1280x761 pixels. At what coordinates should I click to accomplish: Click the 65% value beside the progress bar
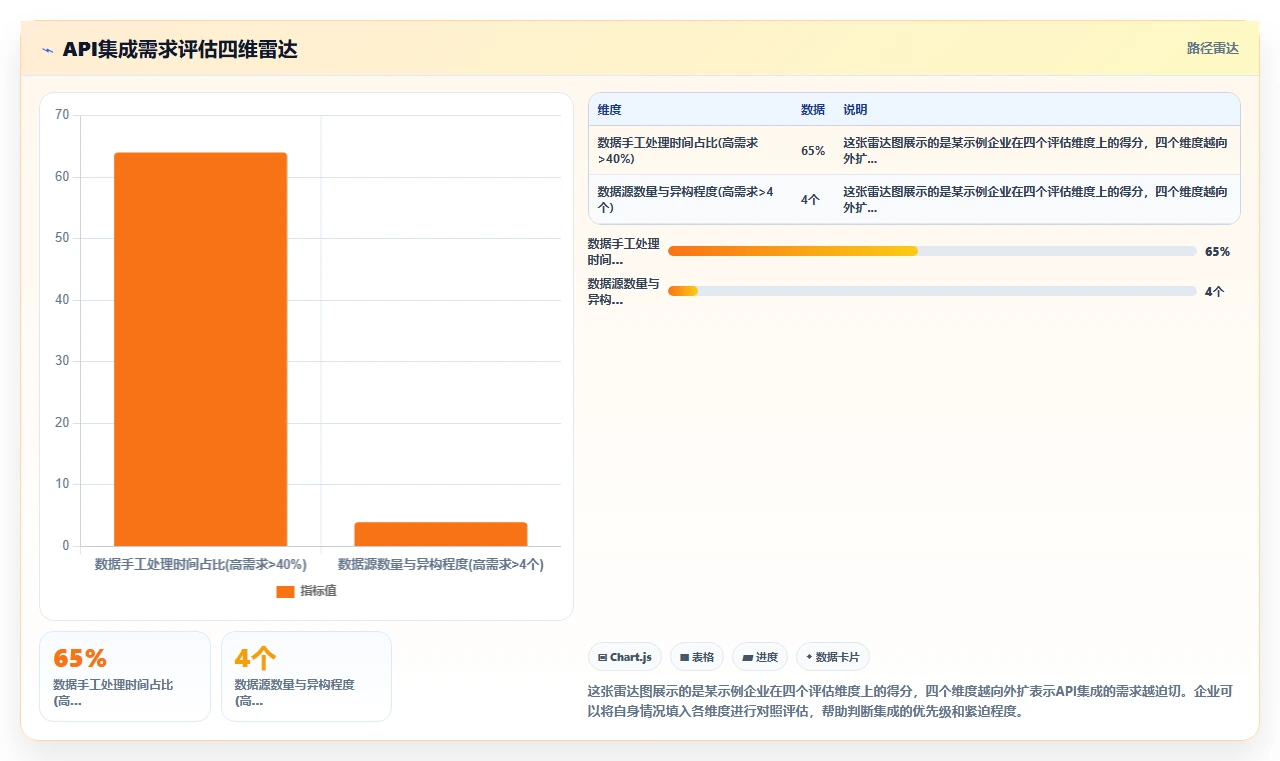[x=1217, y=252]
